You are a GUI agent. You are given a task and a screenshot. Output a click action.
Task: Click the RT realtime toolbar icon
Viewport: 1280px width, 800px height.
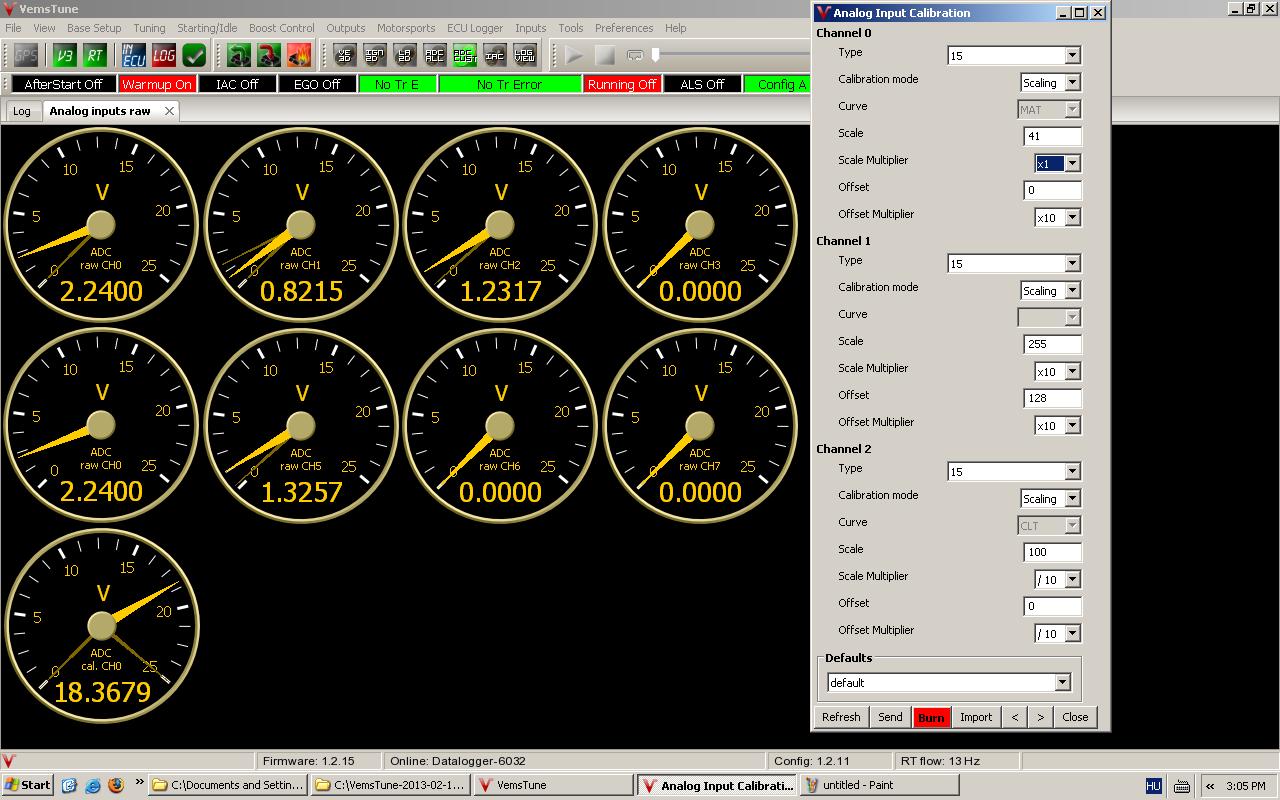tap(95, 55)
